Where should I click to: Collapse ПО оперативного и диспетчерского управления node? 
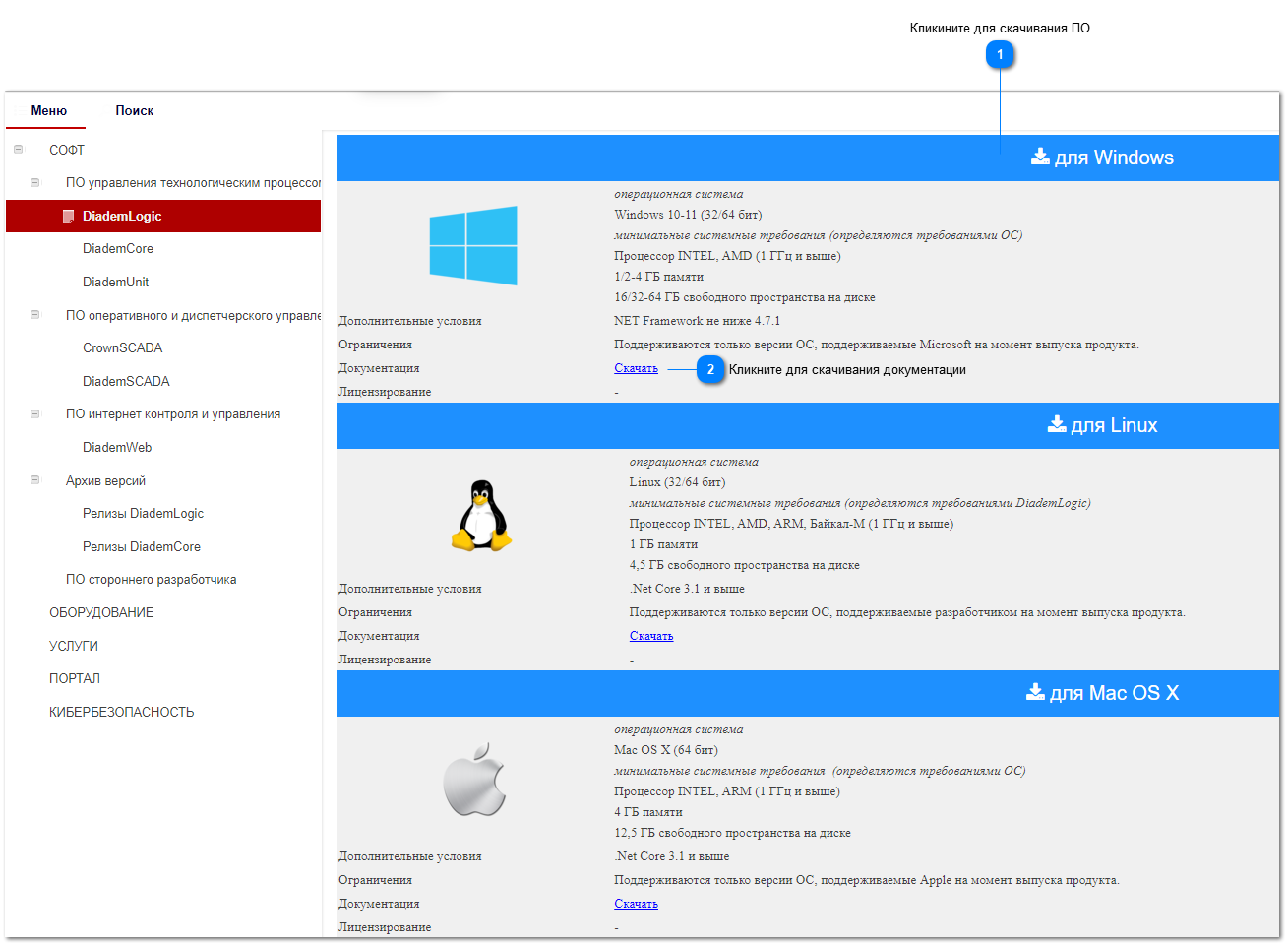click(x=34, y=315)
